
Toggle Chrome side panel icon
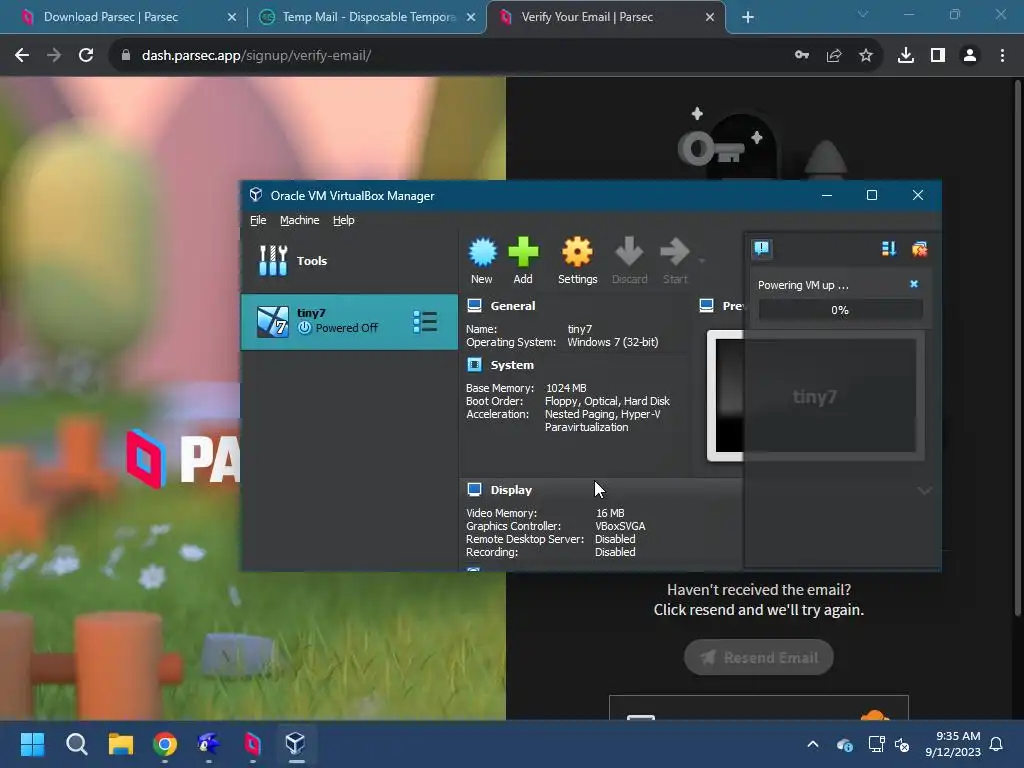(x=938, y=56)
